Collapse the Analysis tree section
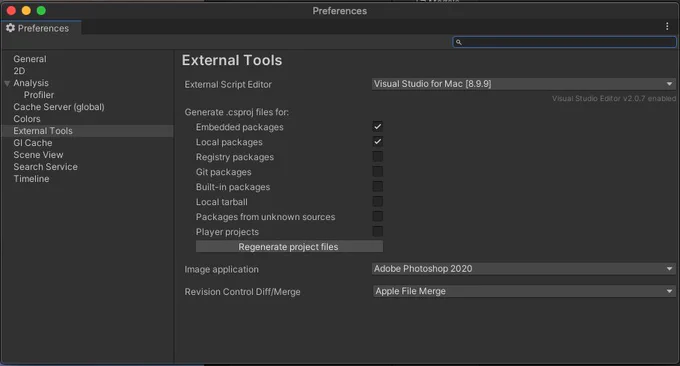 [x=7, y=83]
